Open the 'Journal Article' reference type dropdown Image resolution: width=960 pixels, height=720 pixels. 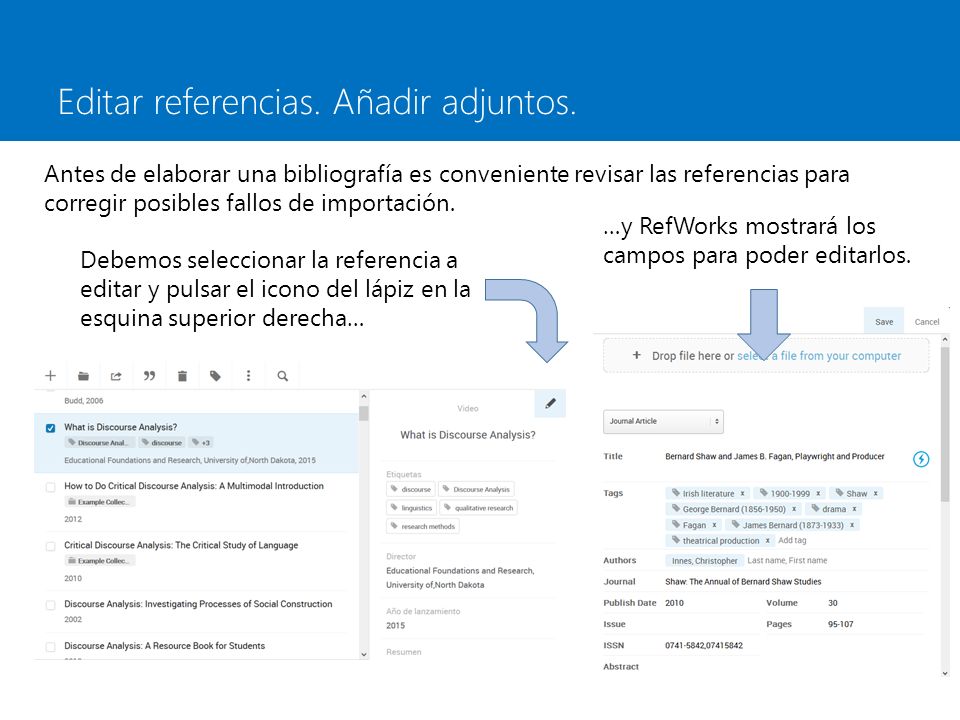(663, 421)
